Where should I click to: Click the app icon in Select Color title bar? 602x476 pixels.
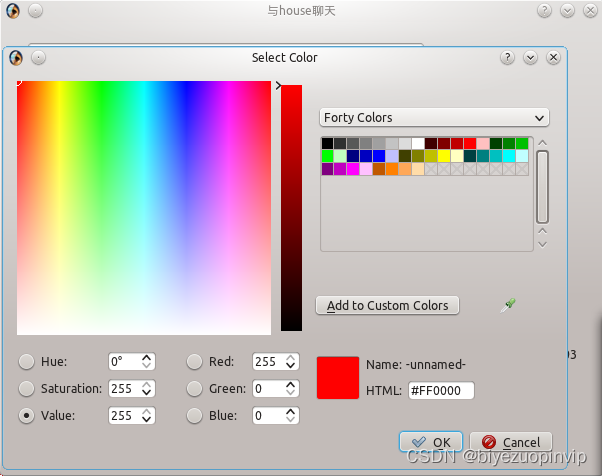(16, 58)
